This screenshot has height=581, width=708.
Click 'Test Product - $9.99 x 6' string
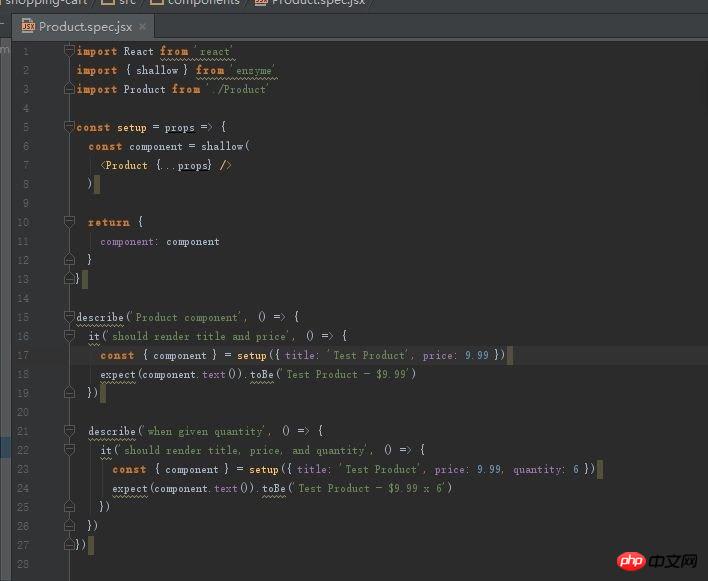[x=370, y=488]
